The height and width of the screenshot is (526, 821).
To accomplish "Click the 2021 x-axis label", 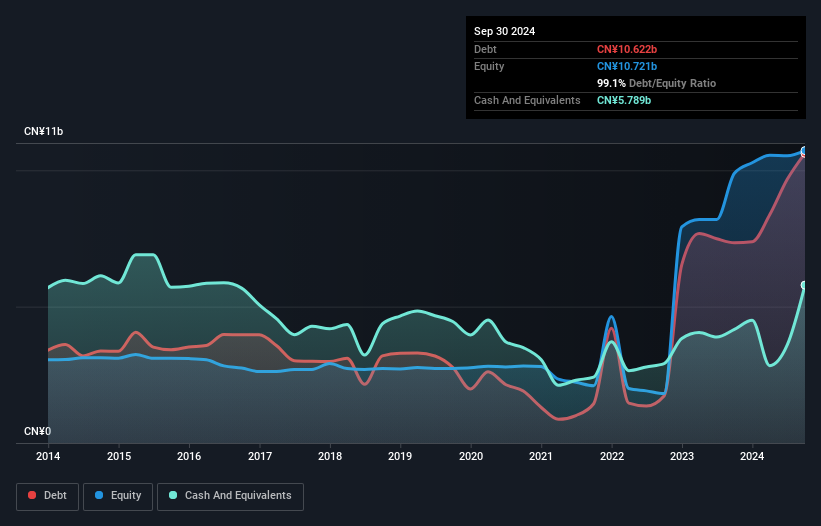I will tap(541, 456).
